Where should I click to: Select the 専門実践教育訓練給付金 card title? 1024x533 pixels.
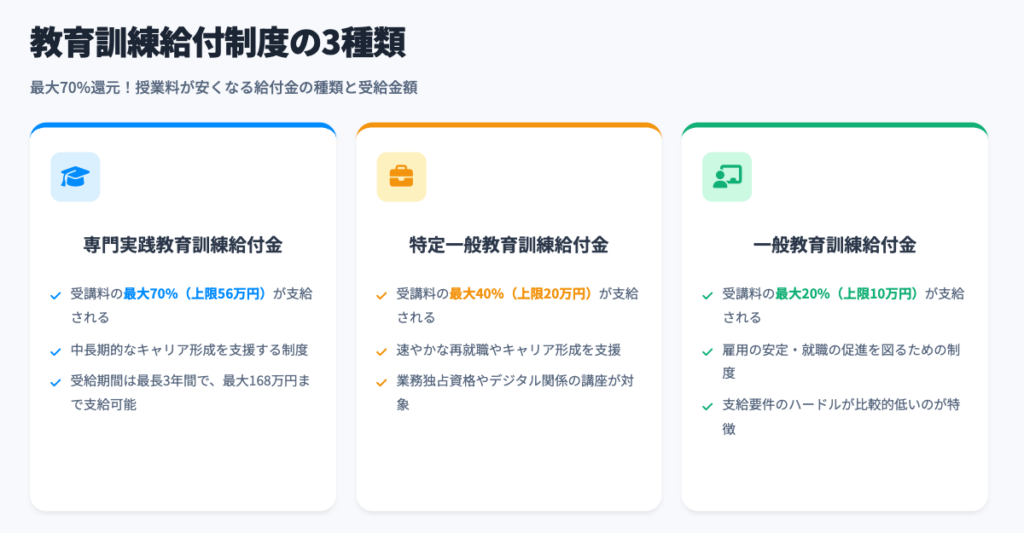coord(183,245)
